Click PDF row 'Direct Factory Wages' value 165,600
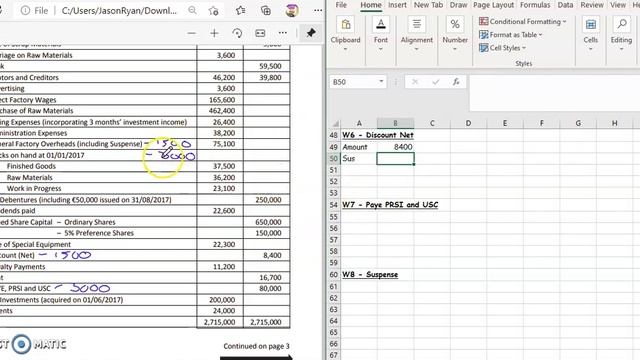The height and width of the screenshot is (360, 640). (222, 100)
